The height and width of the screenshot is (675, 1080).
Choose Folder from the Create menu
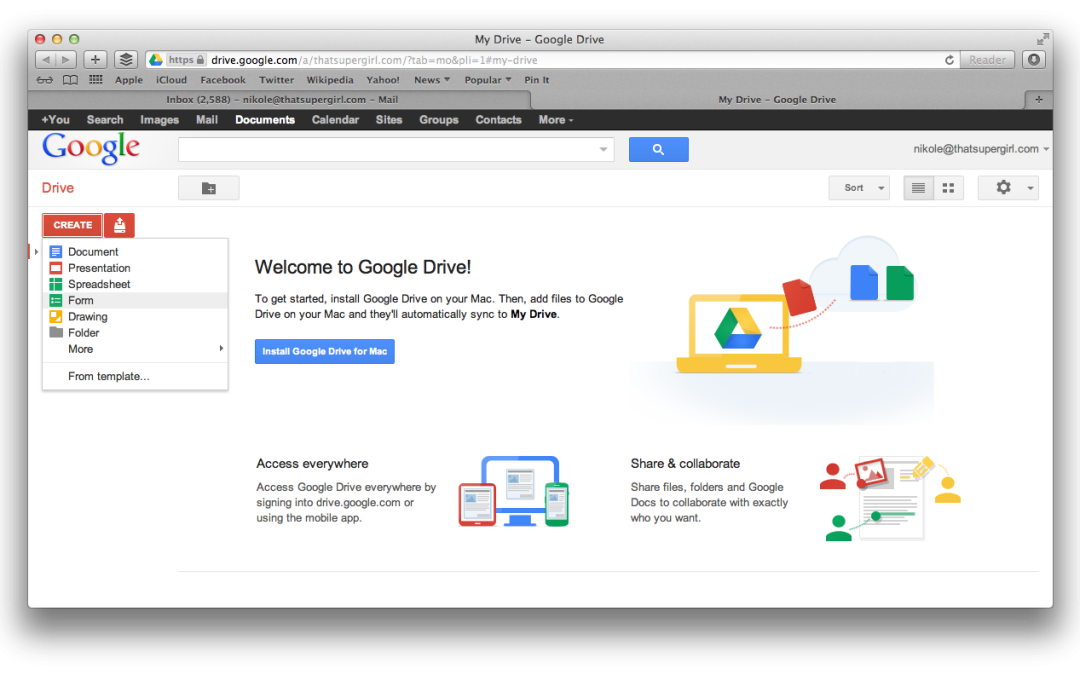point(136,333)
